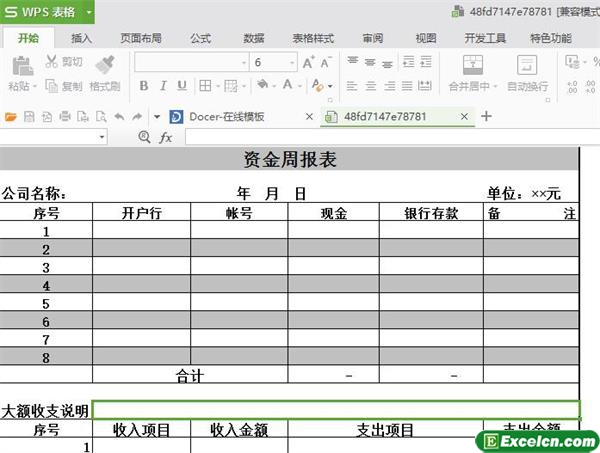Click the 银行存款 header cell
The width and height of the screenshot is (600, 453).
pyautogui.click(x=431, y=212)
